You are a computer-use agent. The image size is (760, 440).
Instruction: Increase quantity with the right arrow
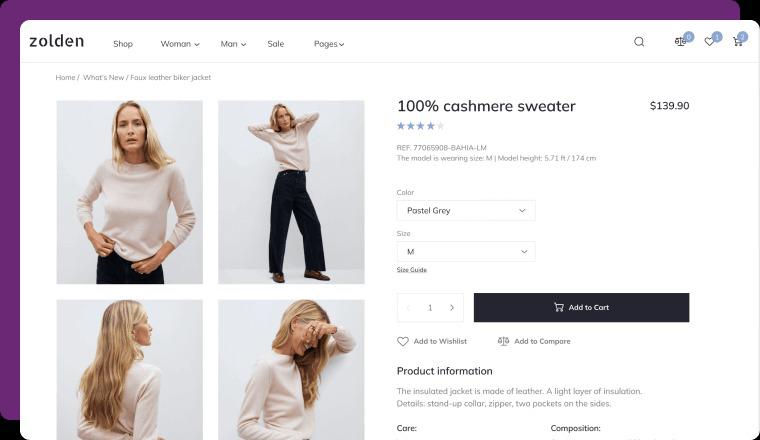(452, 308)
